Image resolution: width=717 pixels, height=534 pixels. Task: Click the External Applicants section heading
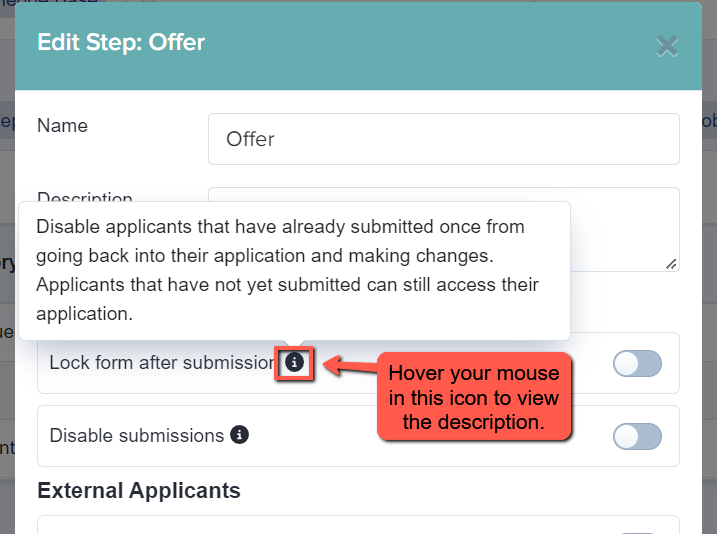[x=139, y=491]
